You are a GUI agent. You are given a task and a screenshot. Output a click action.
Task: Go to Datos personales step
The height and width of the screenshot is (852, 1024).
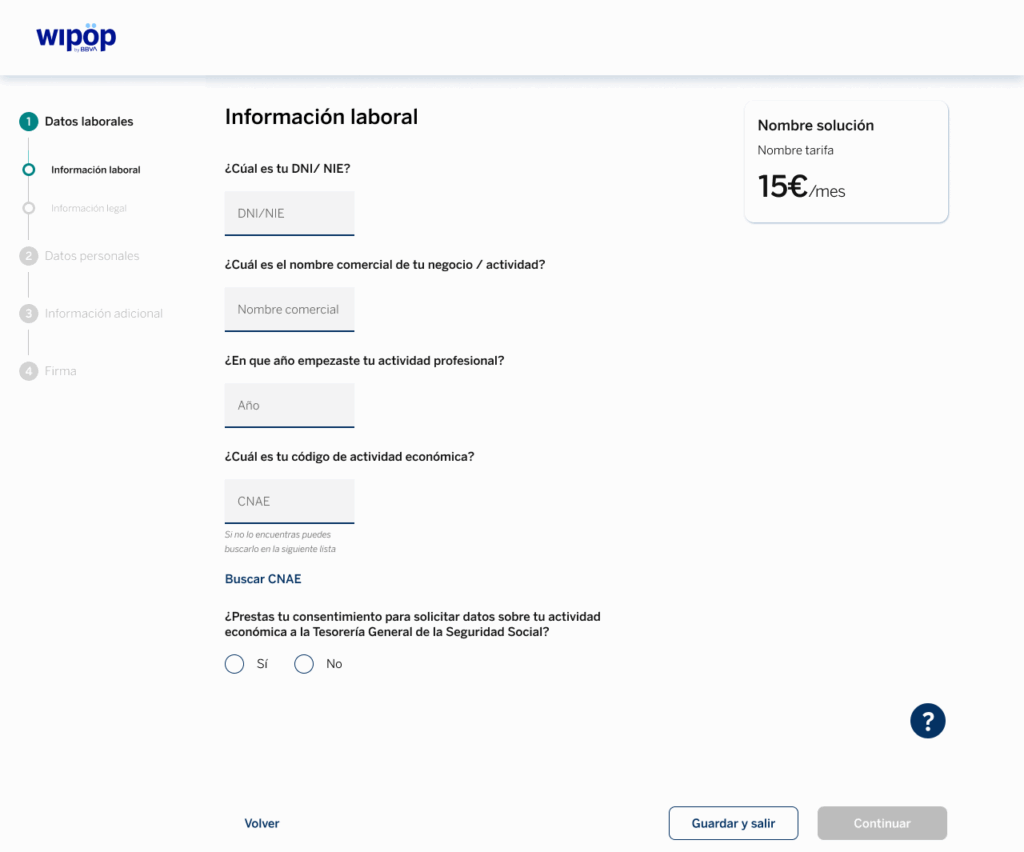click(92, 256)
